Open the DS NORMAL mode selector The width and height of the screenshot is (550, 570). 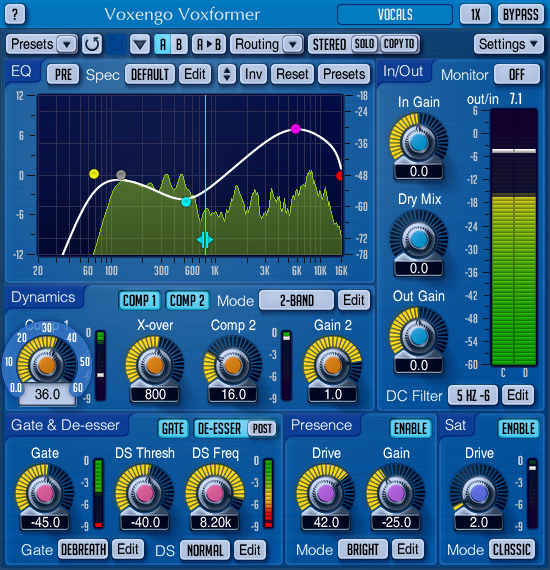[205, 550]
